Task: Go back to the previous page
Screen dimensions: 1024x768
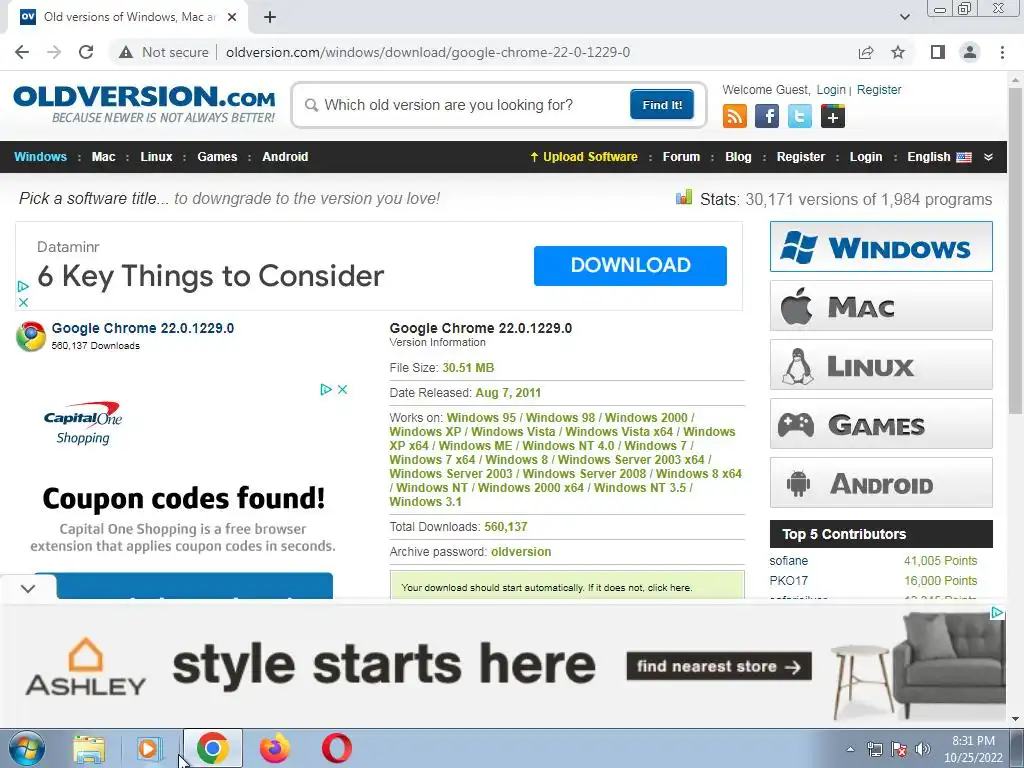Action: pyautogui.click(x=22, y=52)
